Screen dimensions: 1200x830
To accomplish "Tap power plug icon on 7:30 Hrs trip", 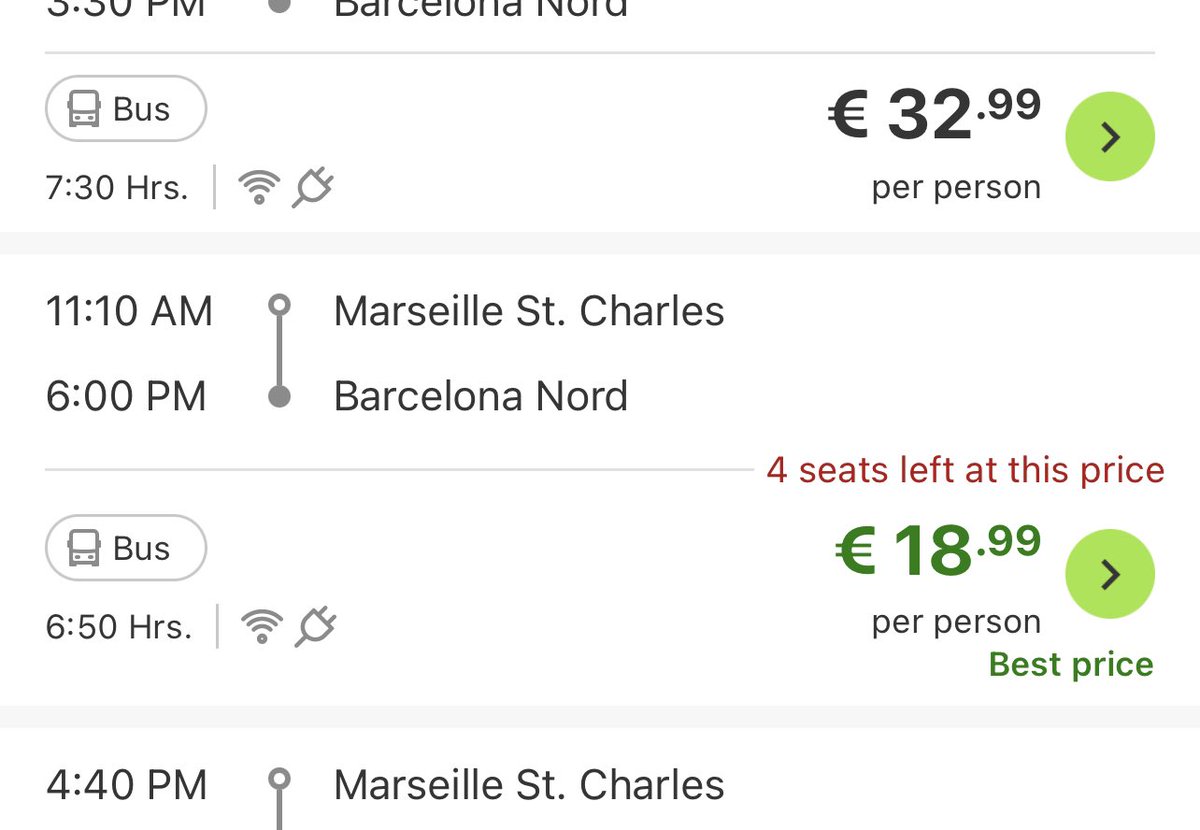I will pos(313,187).
